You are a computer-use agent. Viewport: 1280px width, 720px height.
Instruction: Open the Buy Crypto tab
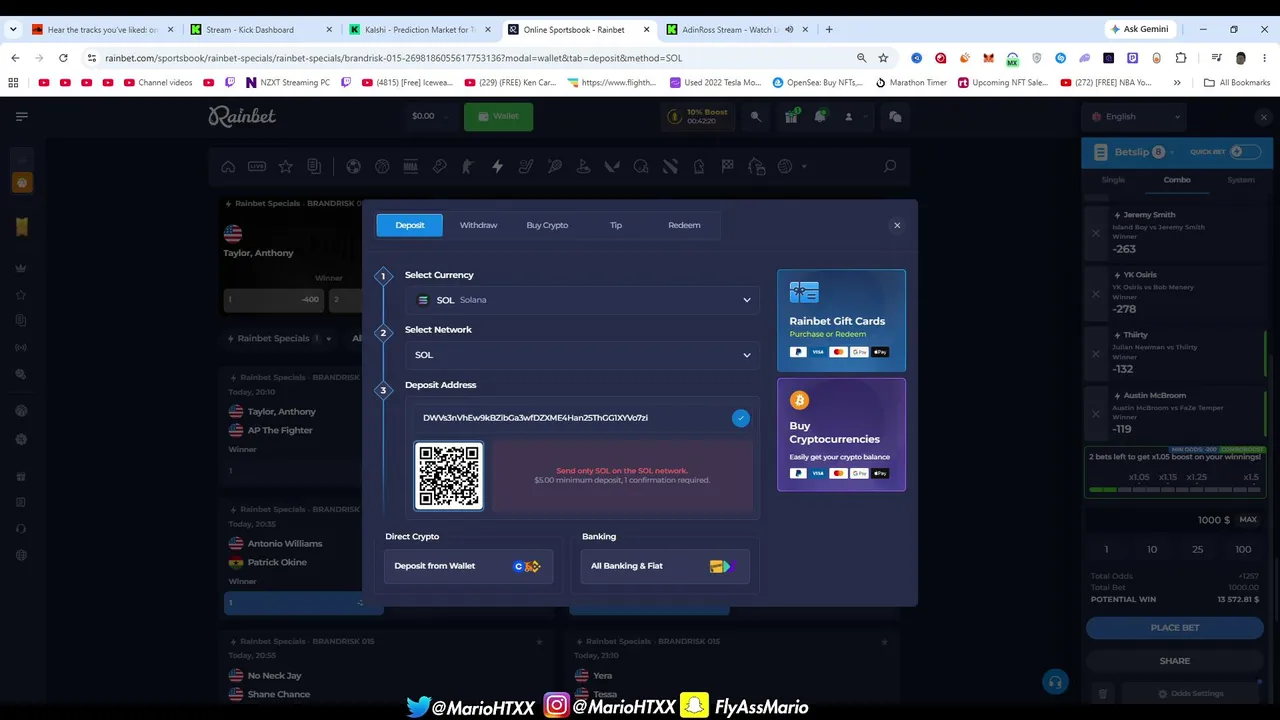[547, 225]
